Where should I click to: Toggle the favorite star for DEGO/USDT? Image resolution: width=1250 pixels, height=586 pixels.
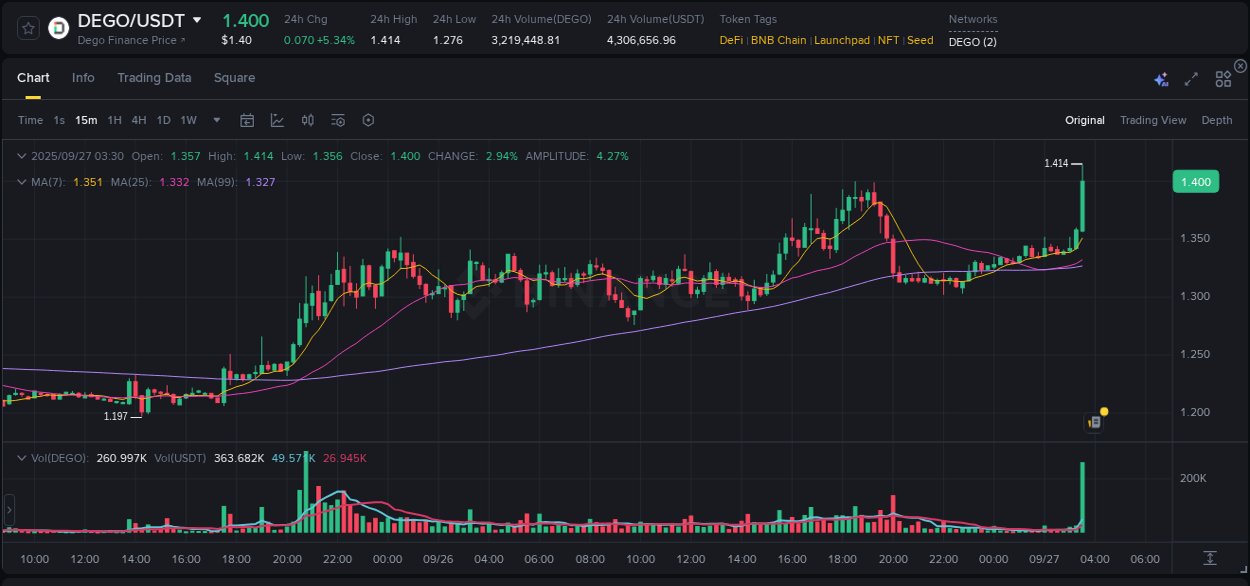27,28
